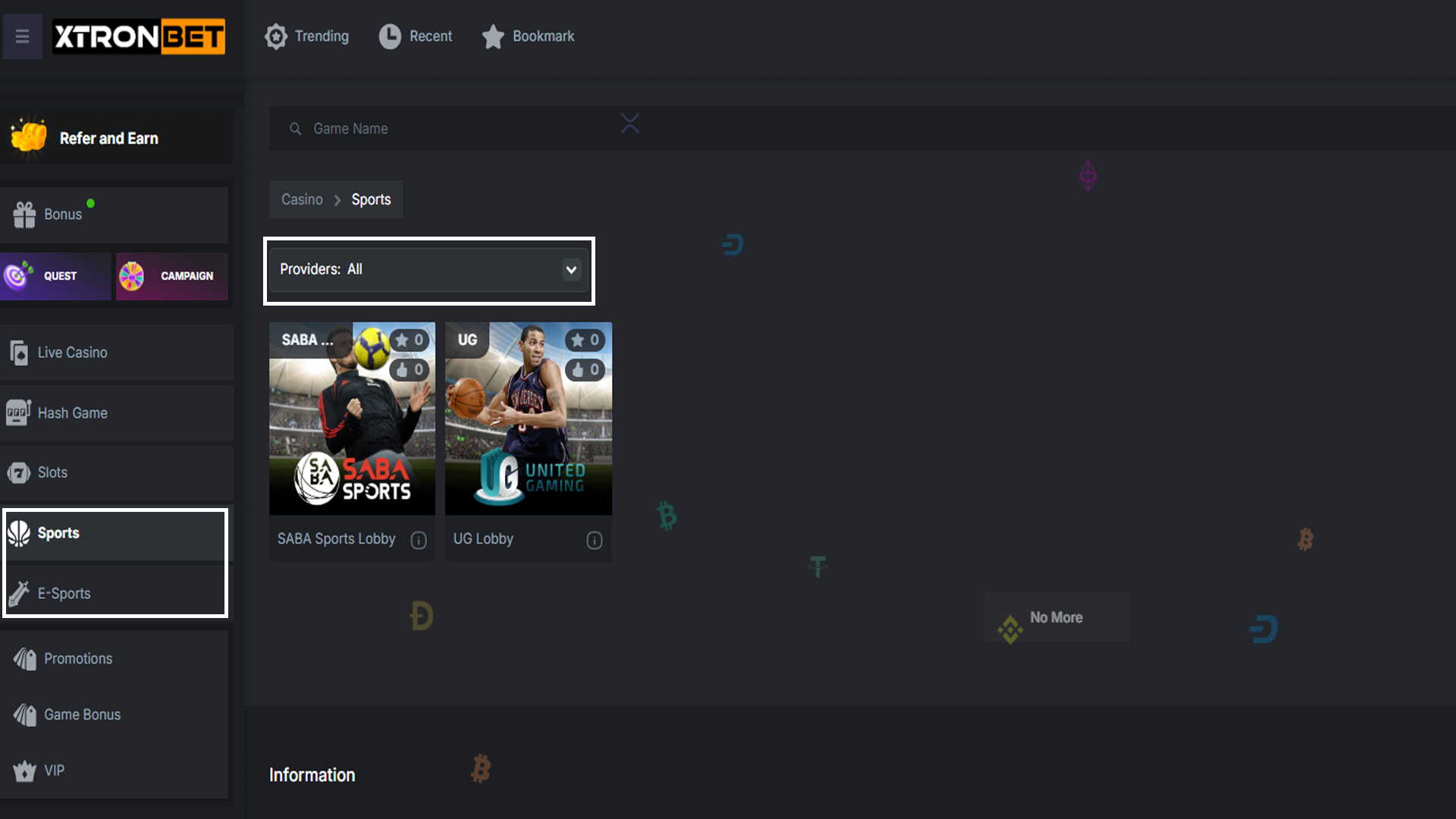
Task: Clear search with the X icon
Action: pos(630,124)
